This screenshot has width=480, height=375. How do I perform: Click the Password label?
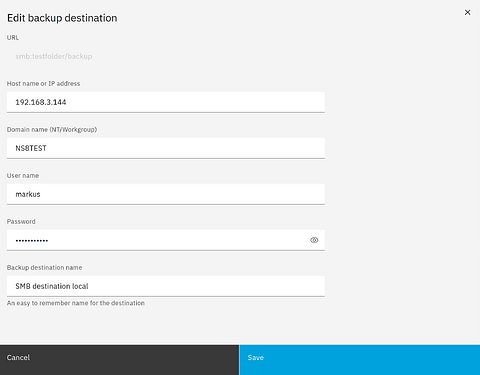(x=21, y=222)
